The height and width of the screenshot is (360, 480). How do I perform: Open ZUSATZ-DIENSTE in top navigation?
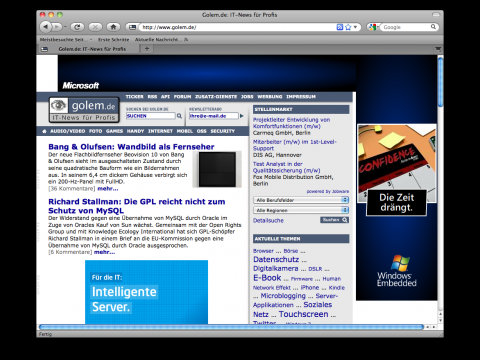216,97
